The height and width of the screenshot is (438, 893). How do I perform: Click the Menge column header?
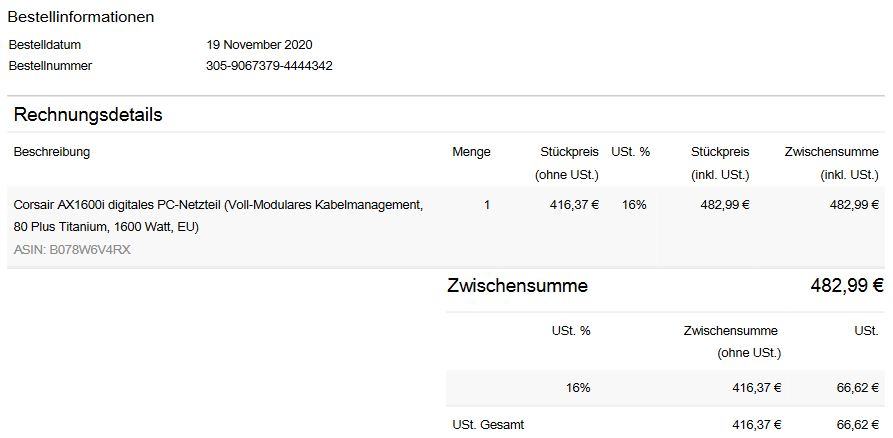tap(471, 152)
